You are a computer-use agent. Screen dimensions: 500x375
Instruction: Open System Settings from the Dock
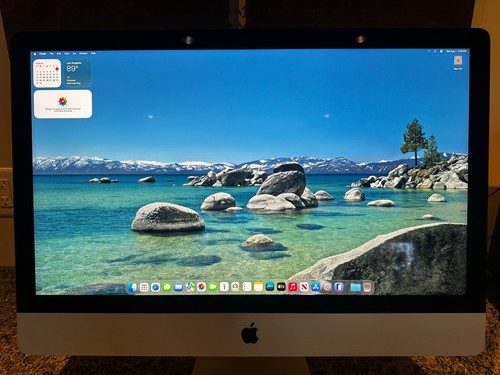point(327,287)
